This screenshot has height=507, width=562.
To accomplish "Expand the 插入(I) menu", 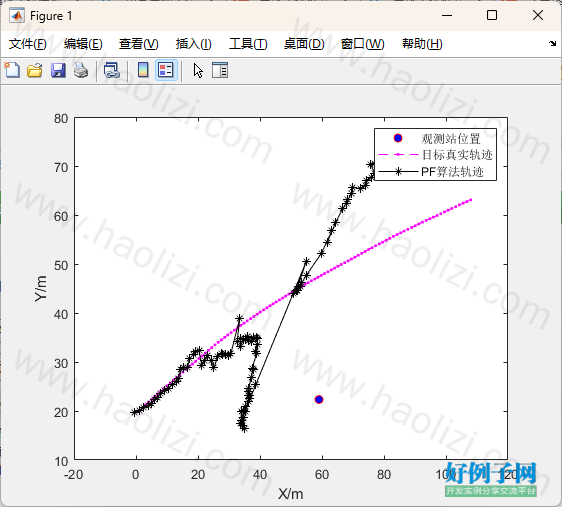I will pos(194,44).
